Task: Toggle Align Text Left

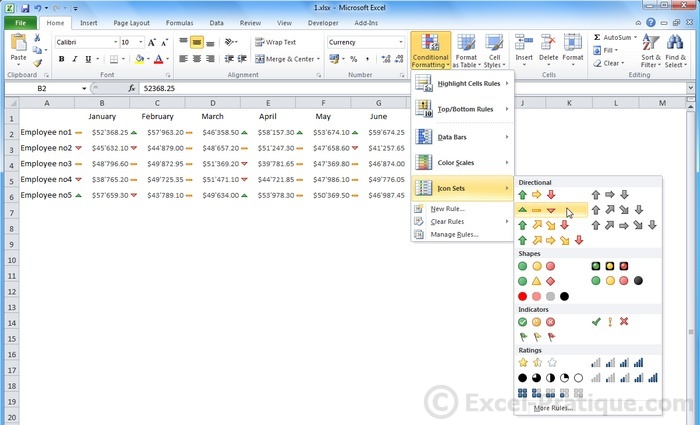Action: point(183,59)
